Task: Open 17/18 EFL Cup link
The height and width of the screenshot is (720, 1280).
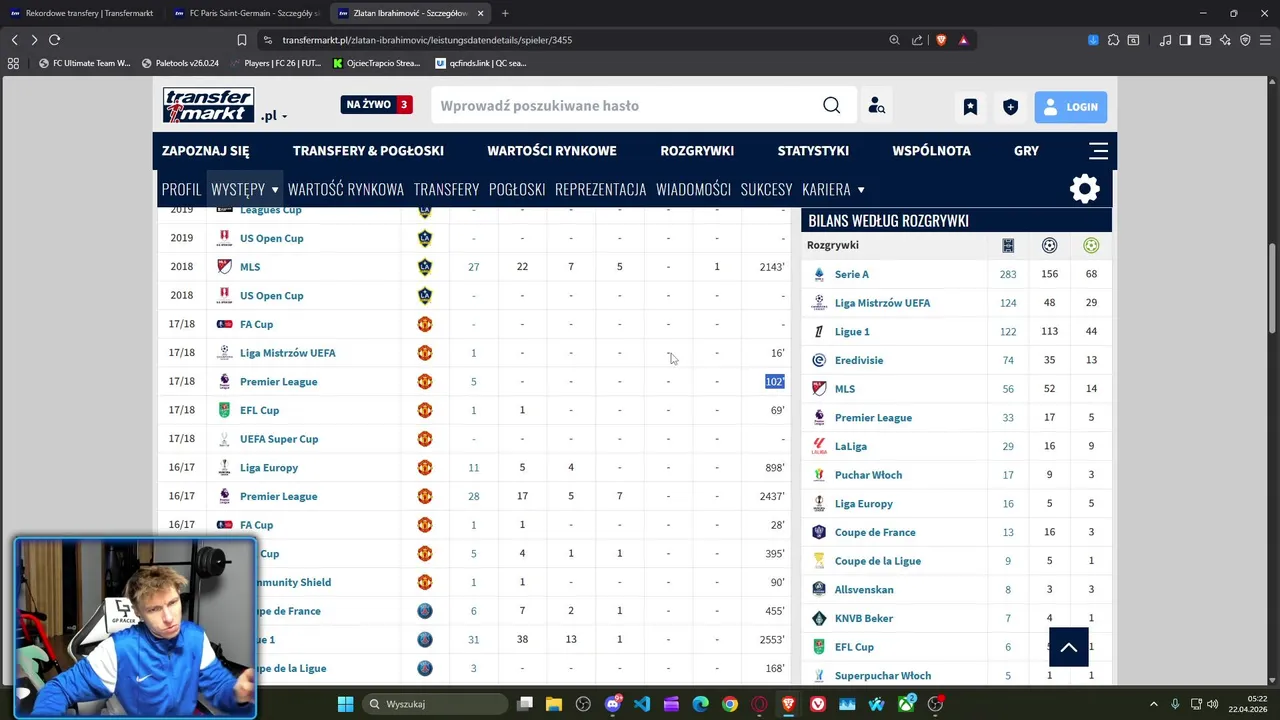Action: click(x=260, y=410)
